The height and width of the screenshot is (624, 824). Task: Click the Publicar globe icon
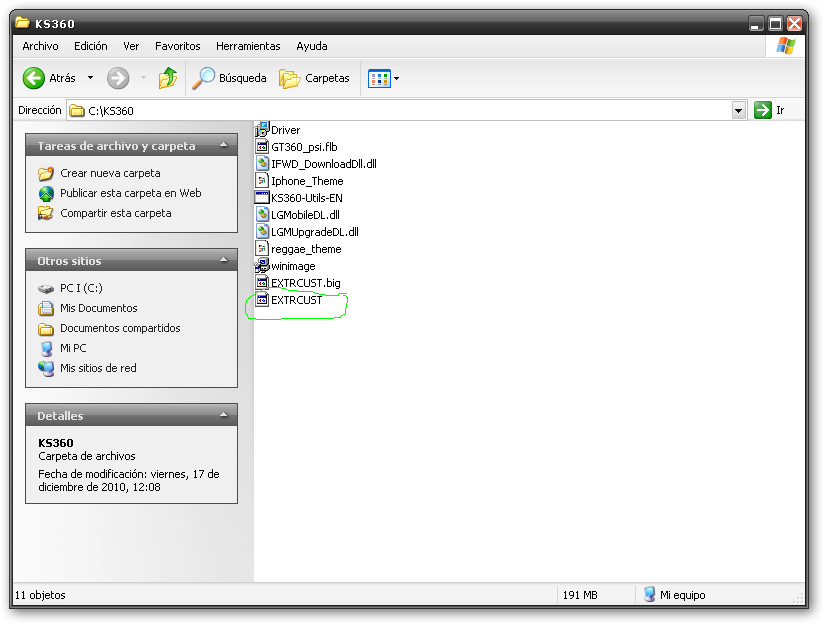[x=46, y=193]
